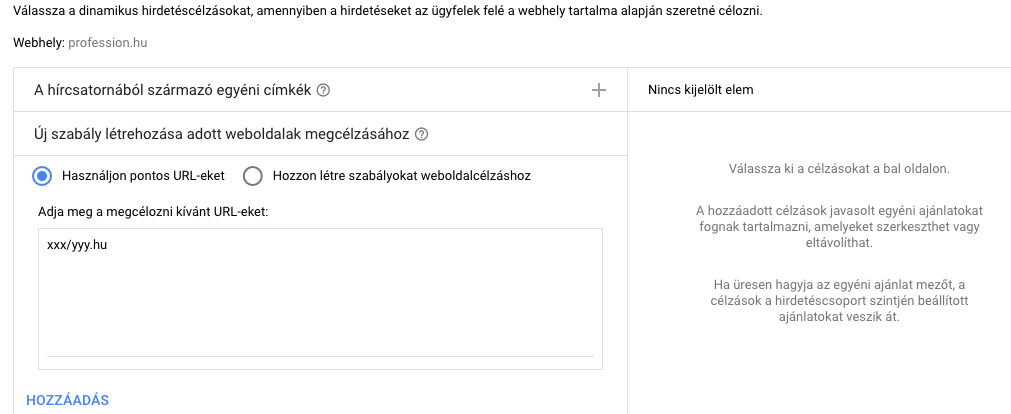Click the Válassza a dinamikus hirdetéscélzásokat description

tap(388, 11)
